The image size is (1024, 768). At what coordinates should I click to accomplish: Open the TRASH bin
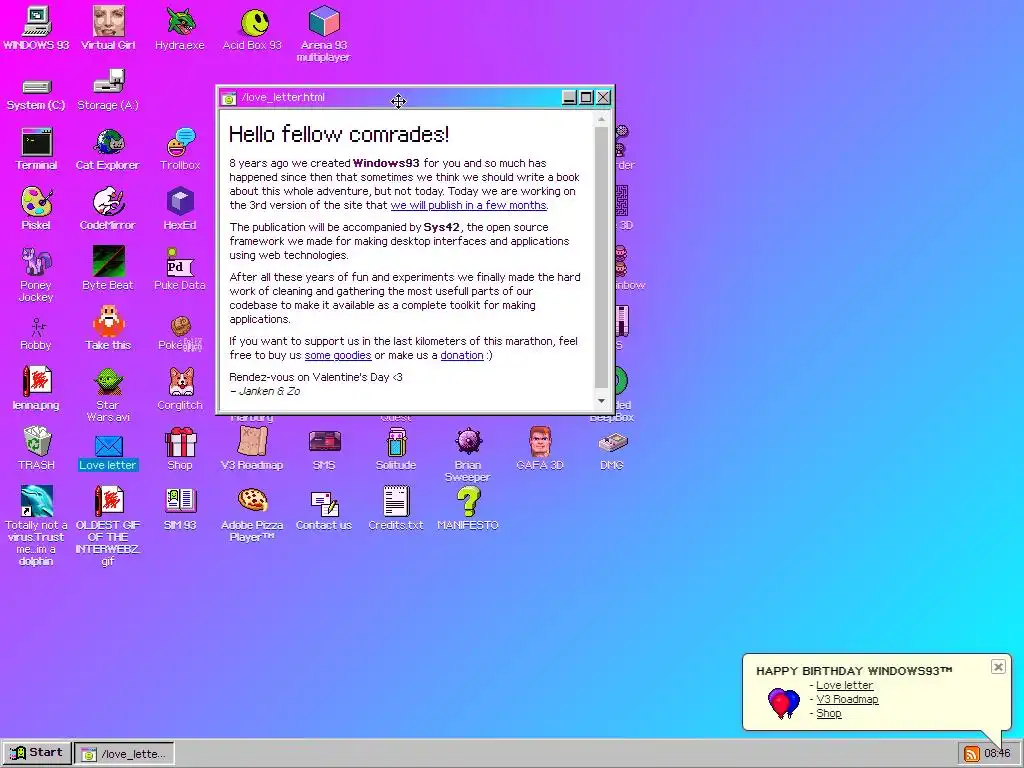pos(36,449)
